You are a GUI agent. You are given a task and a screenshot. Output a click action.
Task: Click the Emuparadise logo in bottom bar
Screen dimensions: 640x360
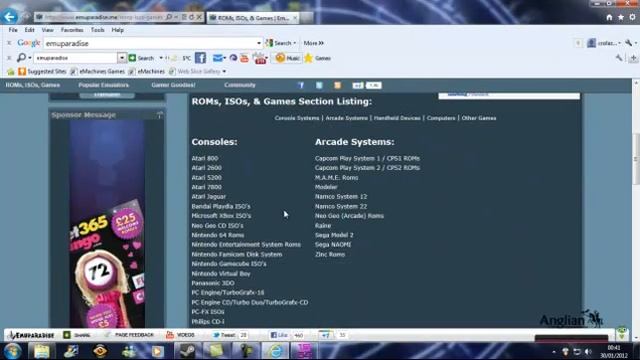[32, 335]
